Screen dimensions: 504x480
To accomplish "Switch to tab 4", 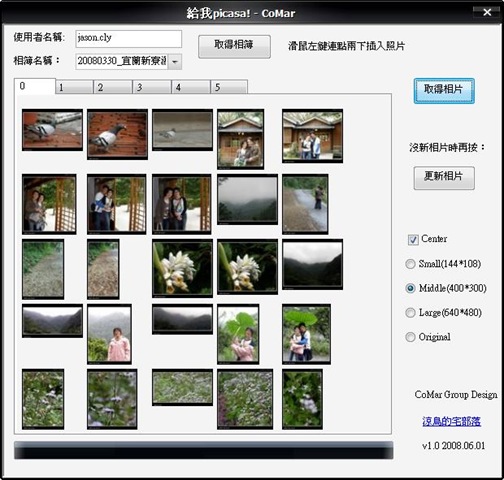I will point(191,87).
